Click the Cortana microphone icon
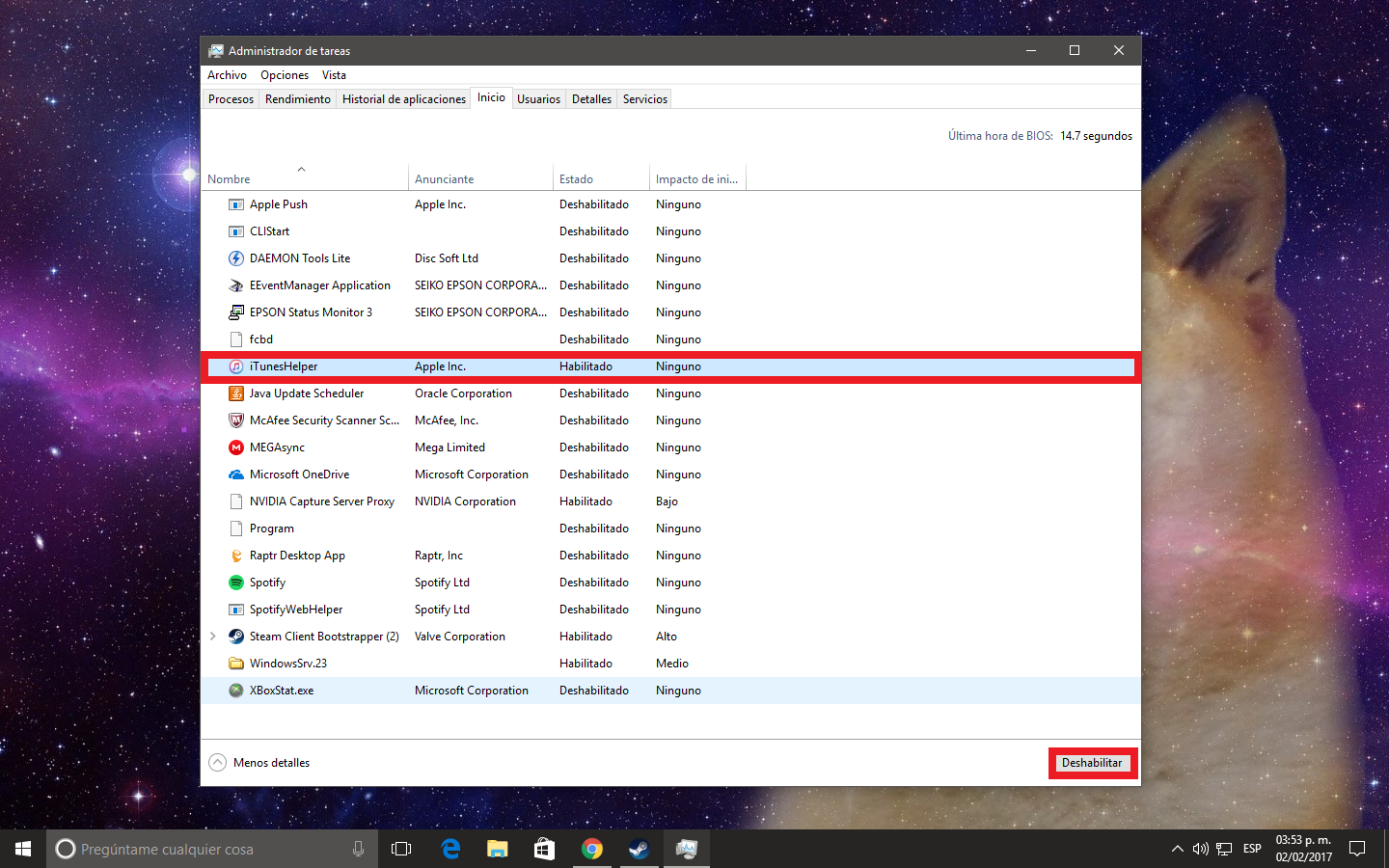 point(358,849)
